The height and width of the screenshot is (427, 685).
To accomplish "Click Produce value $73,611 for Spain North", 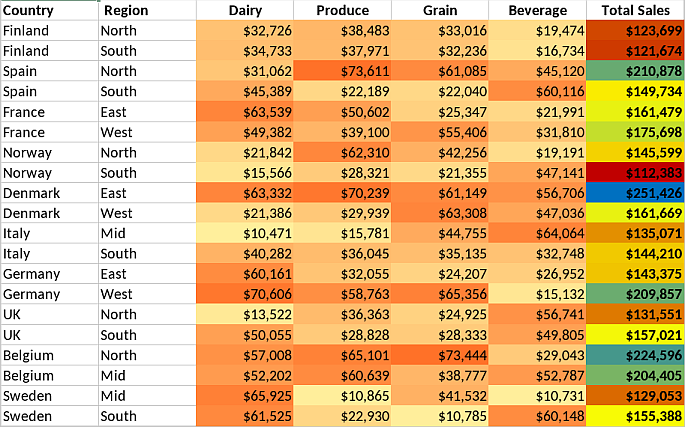I will (342, 71).
